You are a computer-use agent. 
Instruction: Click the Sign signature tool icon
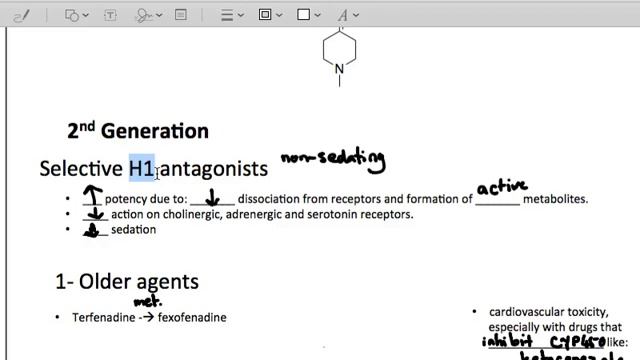pos(144,16)
